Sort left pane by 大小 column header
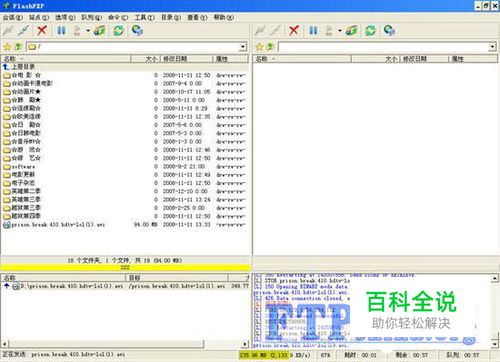 point(146,59)
